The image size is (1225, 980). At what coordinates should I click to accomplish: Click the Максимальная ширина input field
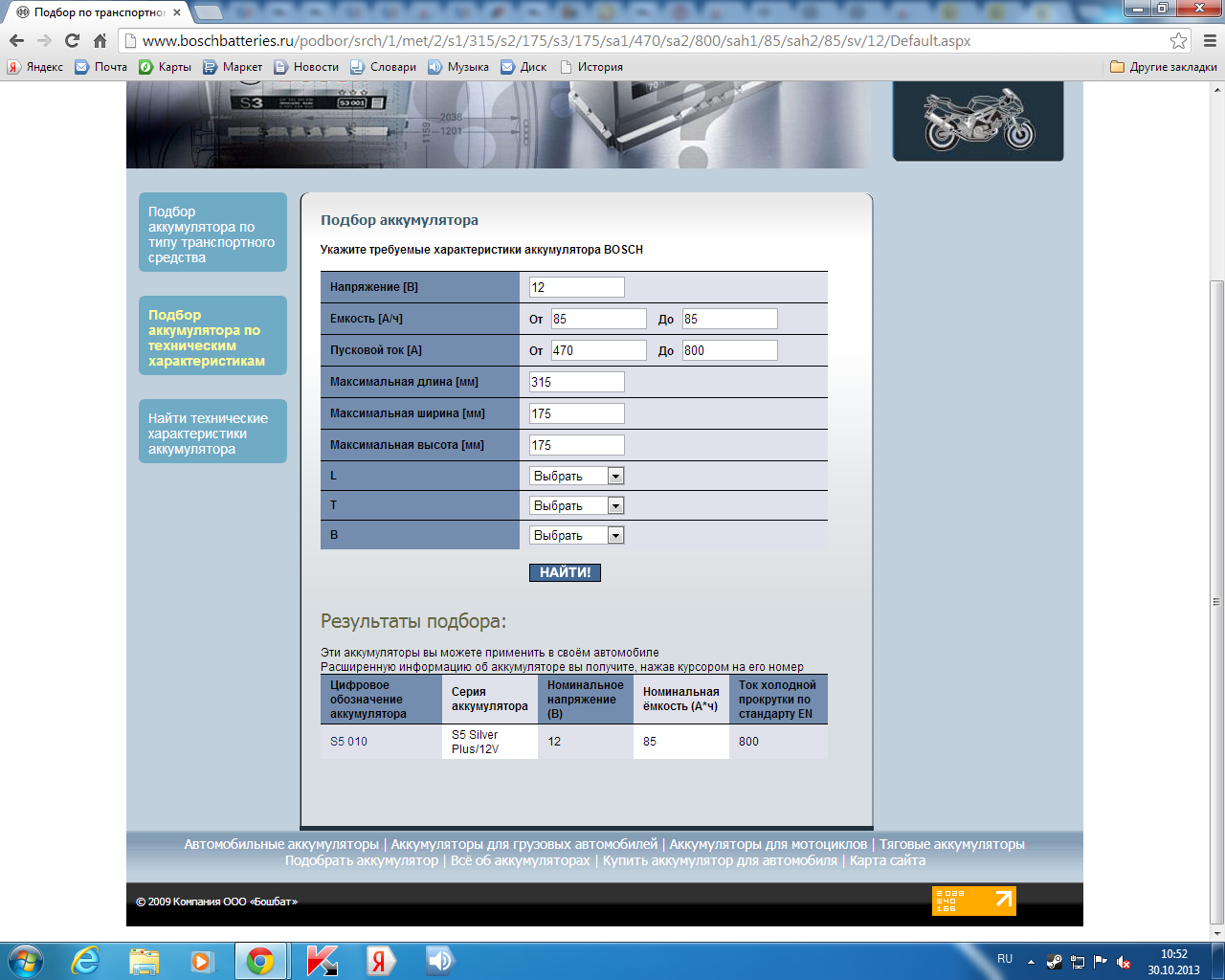tap(577, 413)
